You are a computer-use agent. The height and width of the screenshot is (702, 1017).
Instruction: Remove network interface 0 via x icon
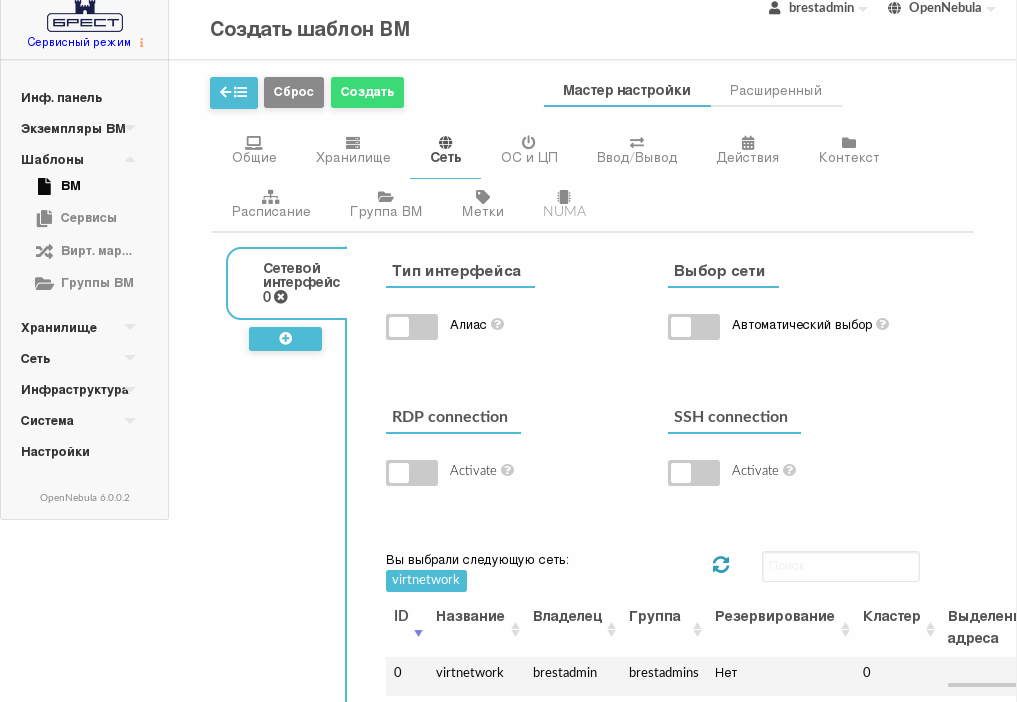tap(281, 297)
